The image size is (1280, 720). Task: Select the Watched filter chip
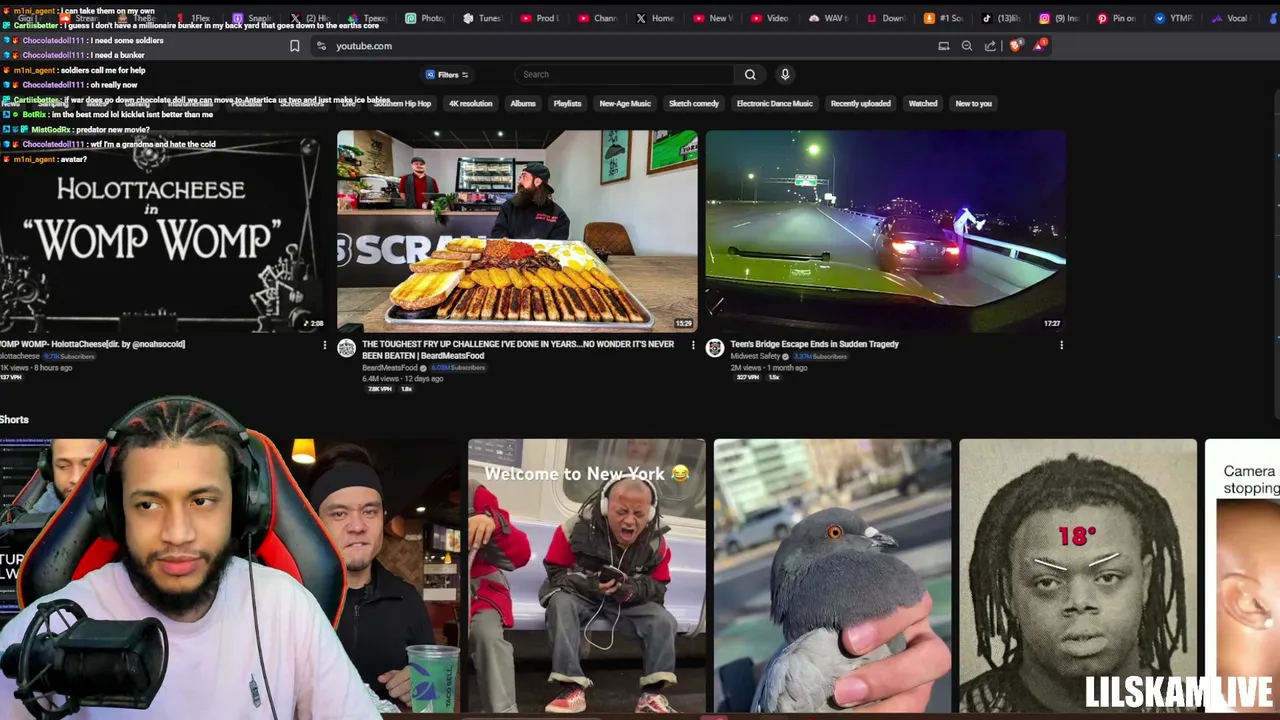[923, 103]
